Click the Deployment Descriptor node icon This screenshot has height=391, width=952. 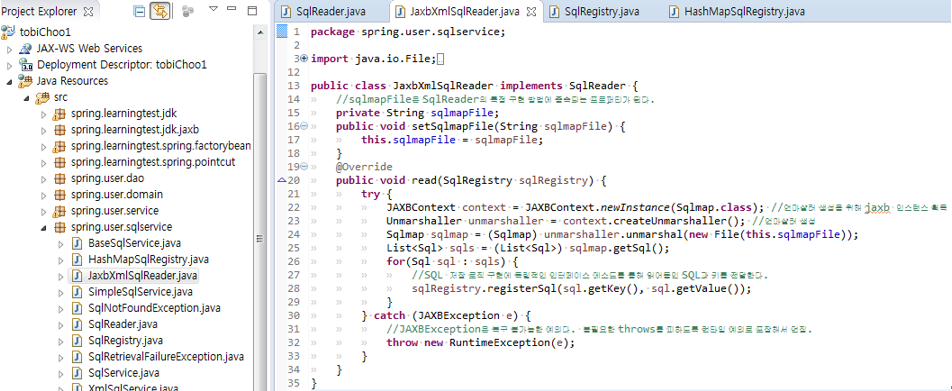26,65
